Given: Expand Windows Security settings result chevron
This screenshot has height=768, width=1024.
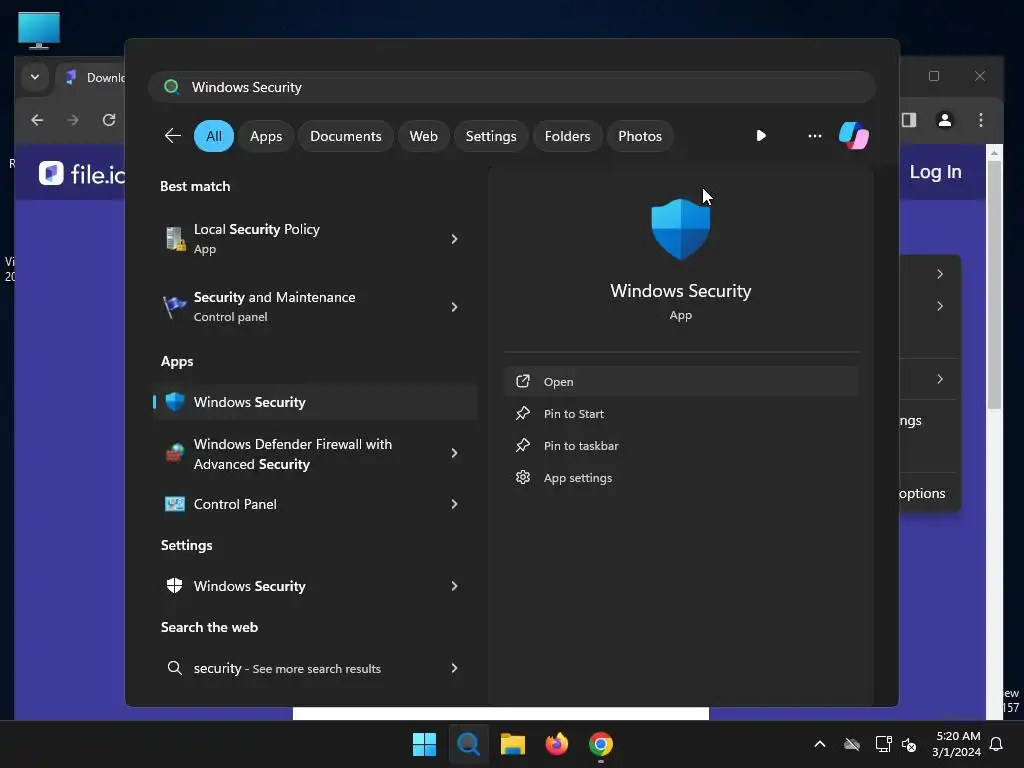Looking at the screenshot, I should click(x=455, y=586).
